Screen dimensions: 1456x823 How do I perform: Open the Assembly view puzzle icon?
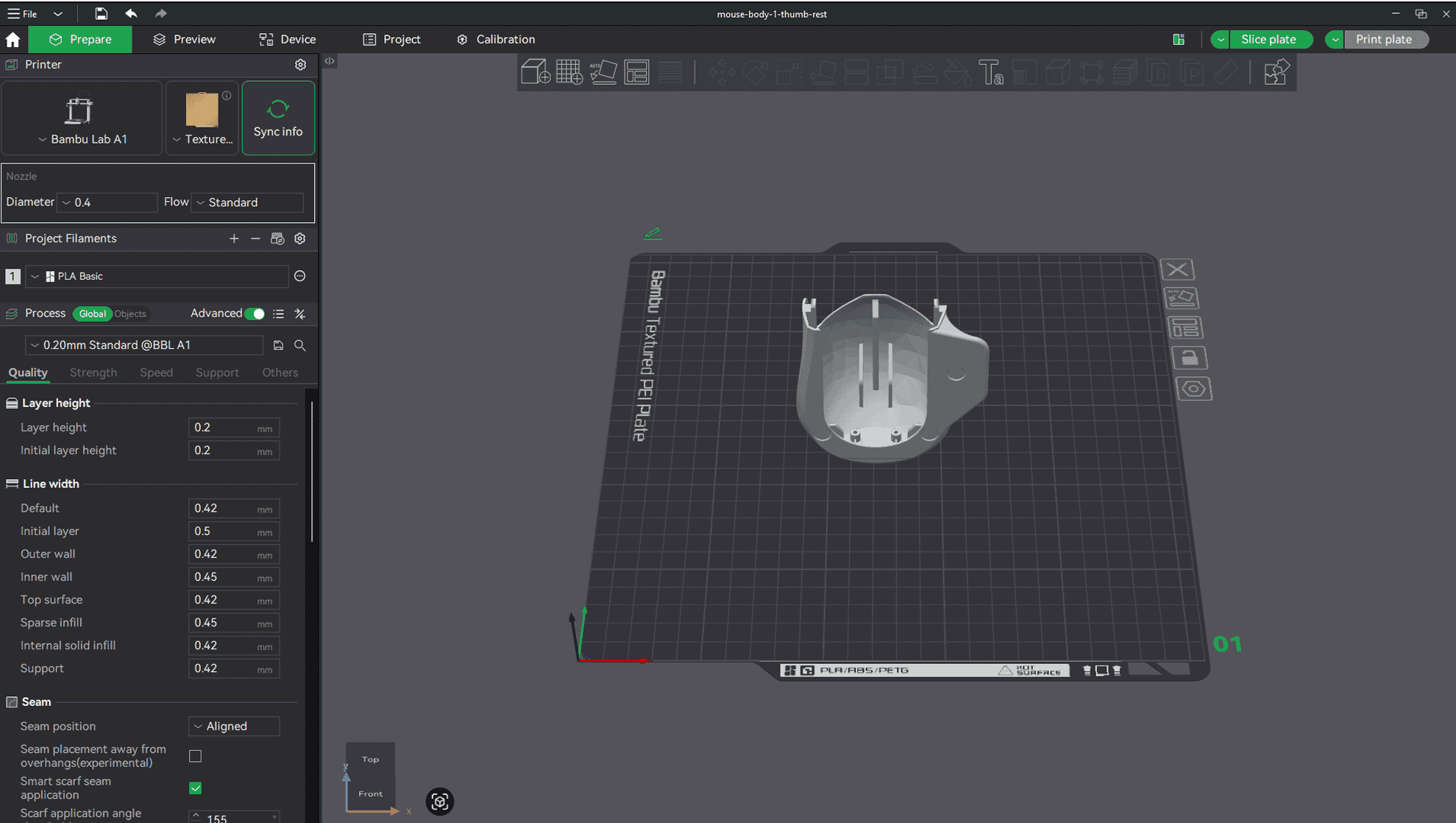click(x=1276, y=71)
